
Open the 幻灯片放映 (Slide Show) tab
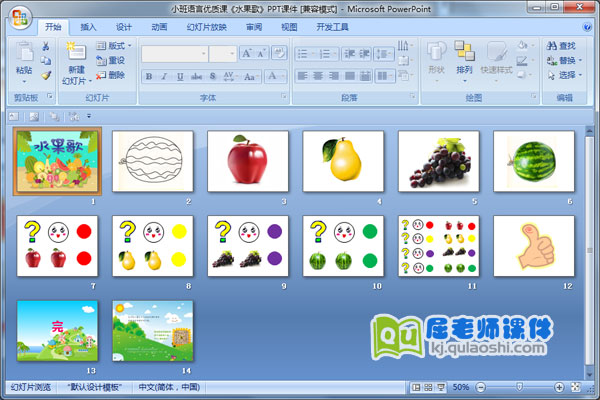[207, 27]
